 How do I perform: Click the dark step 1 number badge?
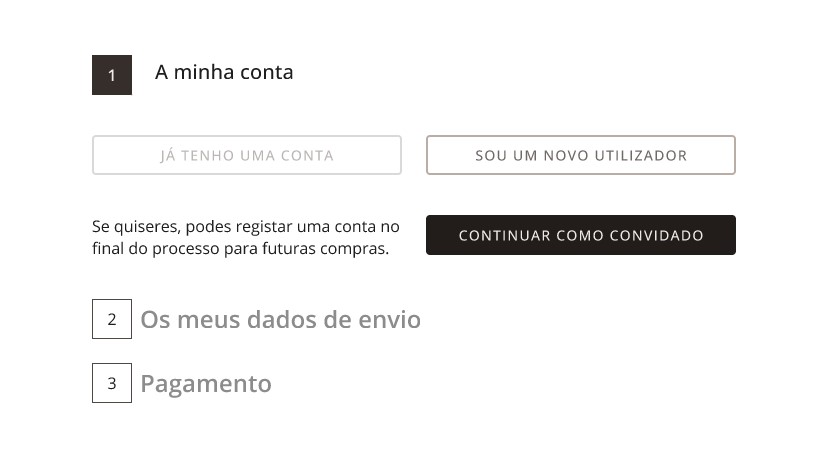click(x=112, y=75)
